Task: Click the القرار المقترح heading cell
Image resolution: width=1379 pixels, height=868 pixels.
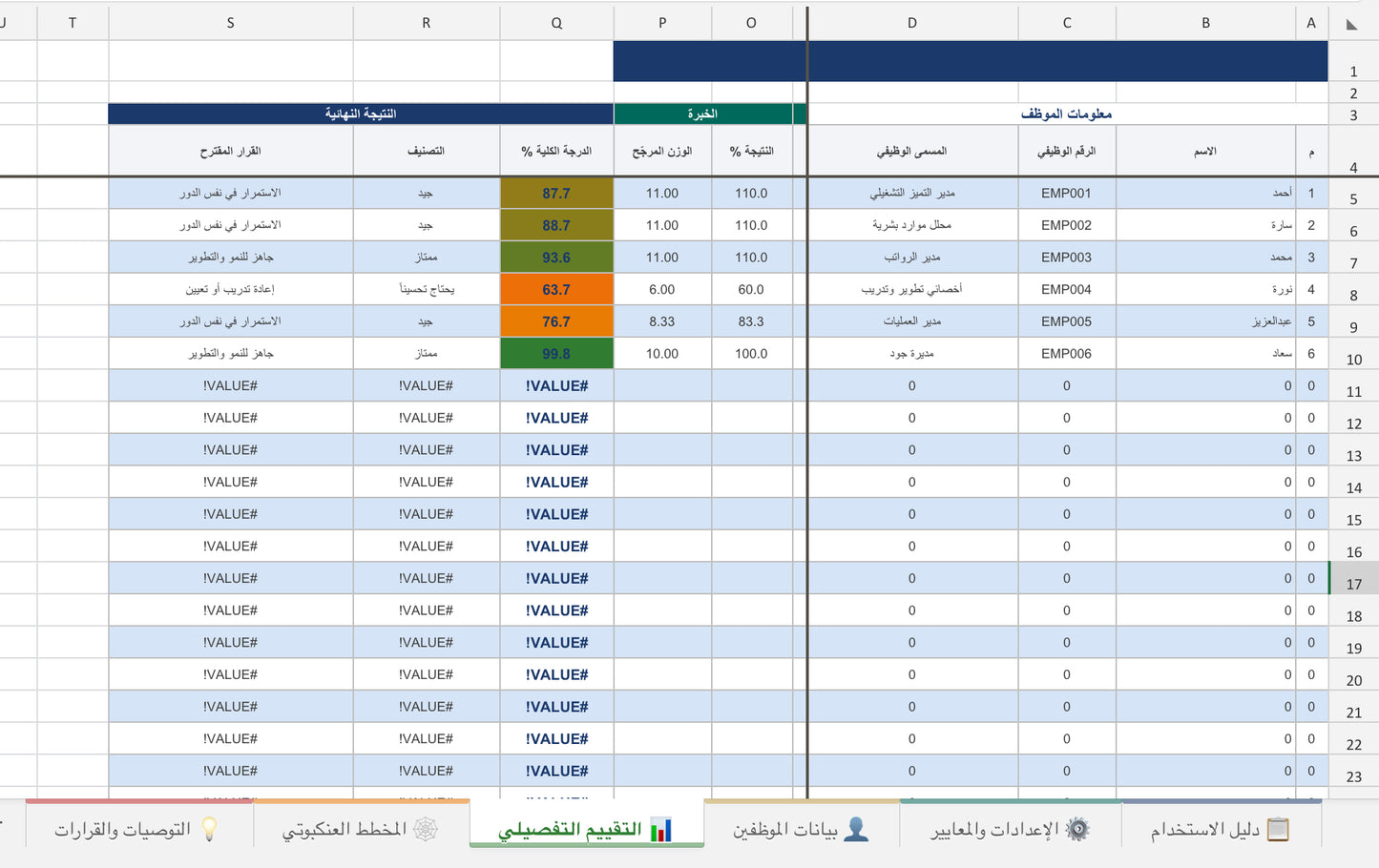Action: pos(230,151)
